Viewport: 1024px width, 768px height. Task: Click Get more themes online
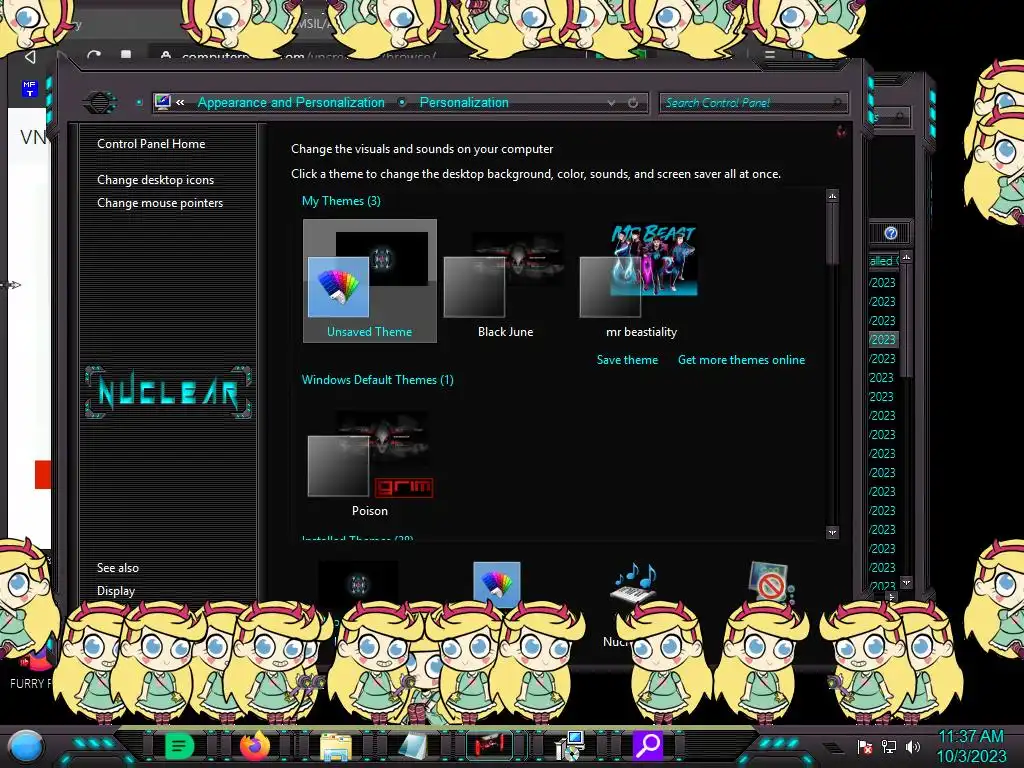pyautogui.click(x=741, y=360)
